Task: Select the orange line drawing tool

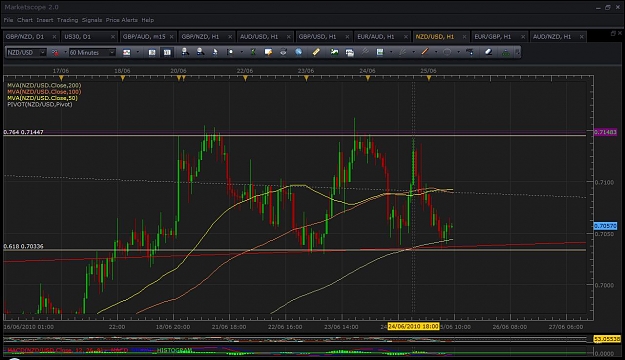Action: [425, 52]
